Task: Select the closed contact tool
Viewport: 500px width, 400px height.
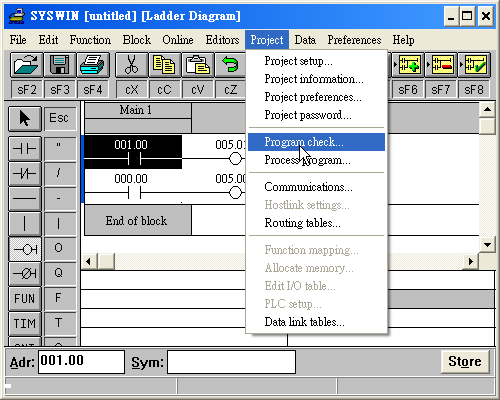Action: click(x=25, y=173)
